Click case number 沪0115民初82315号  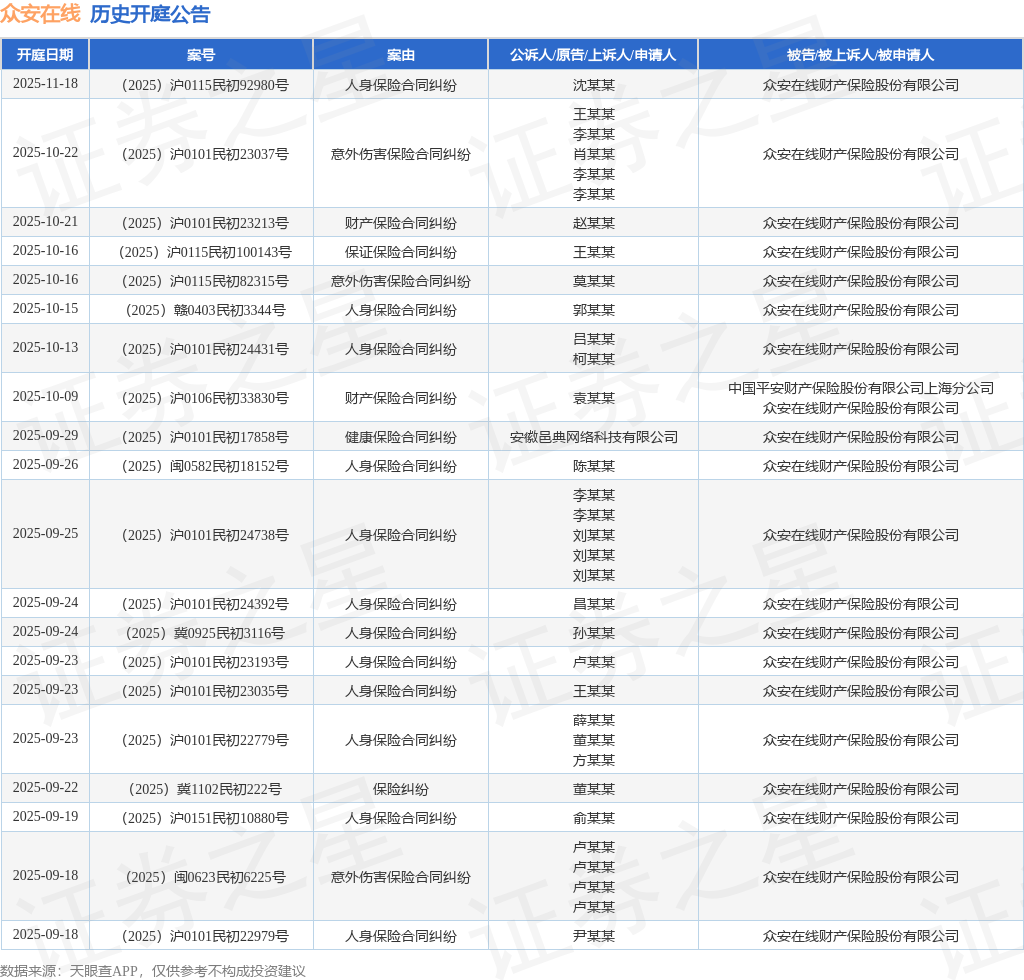pos(205,281)
